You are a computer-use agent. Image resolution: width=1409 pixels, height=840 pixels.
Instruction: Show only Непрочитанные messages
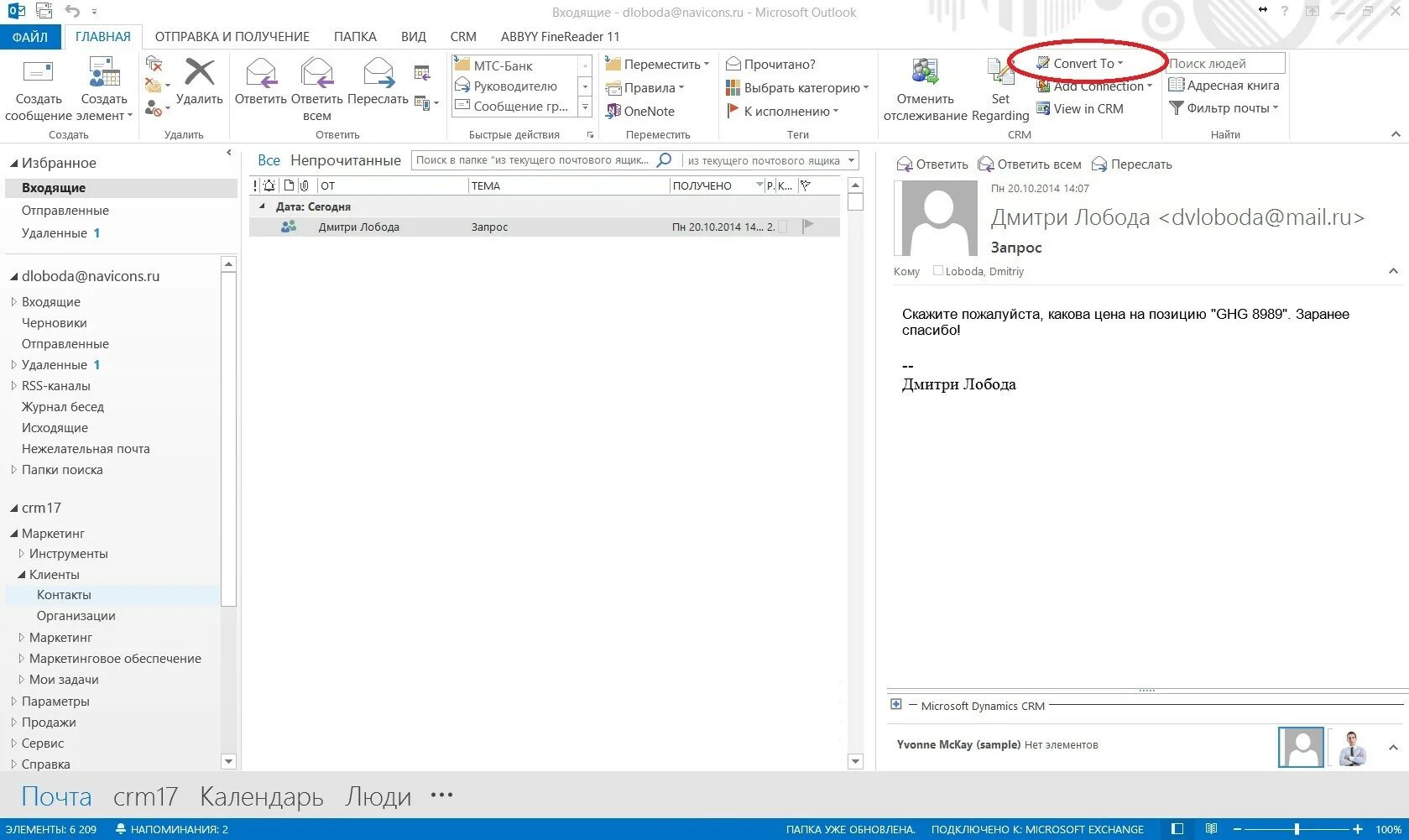point(346,160)
